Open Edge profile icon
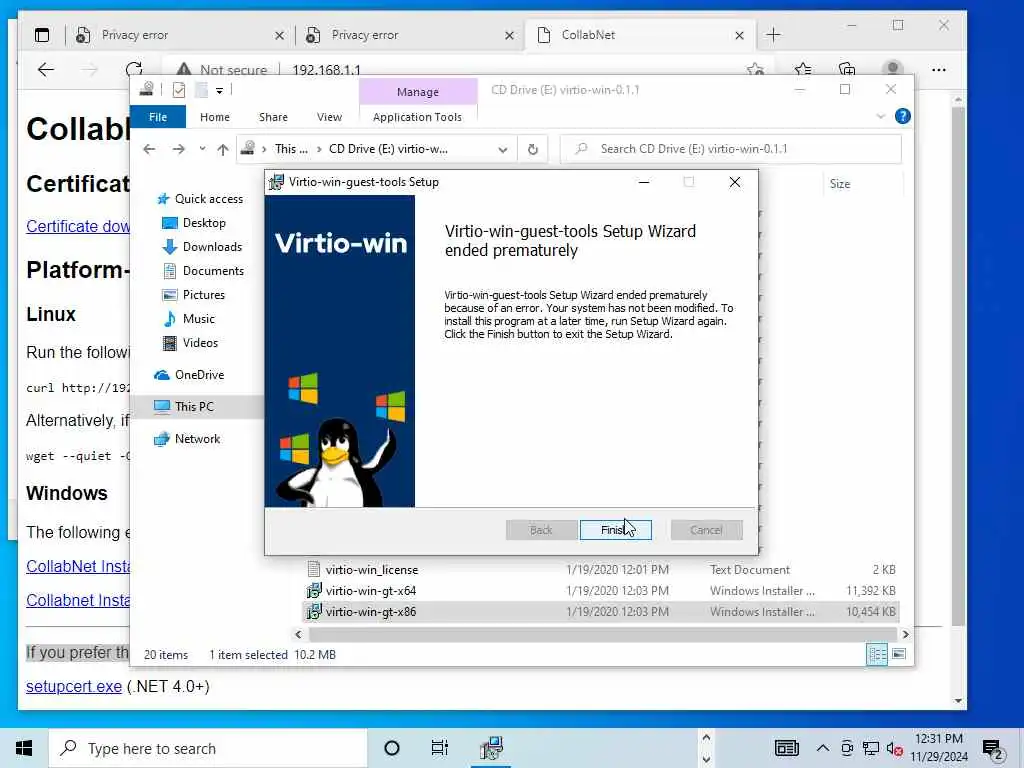Viewport: 1024px width, 768px height. 892,69
